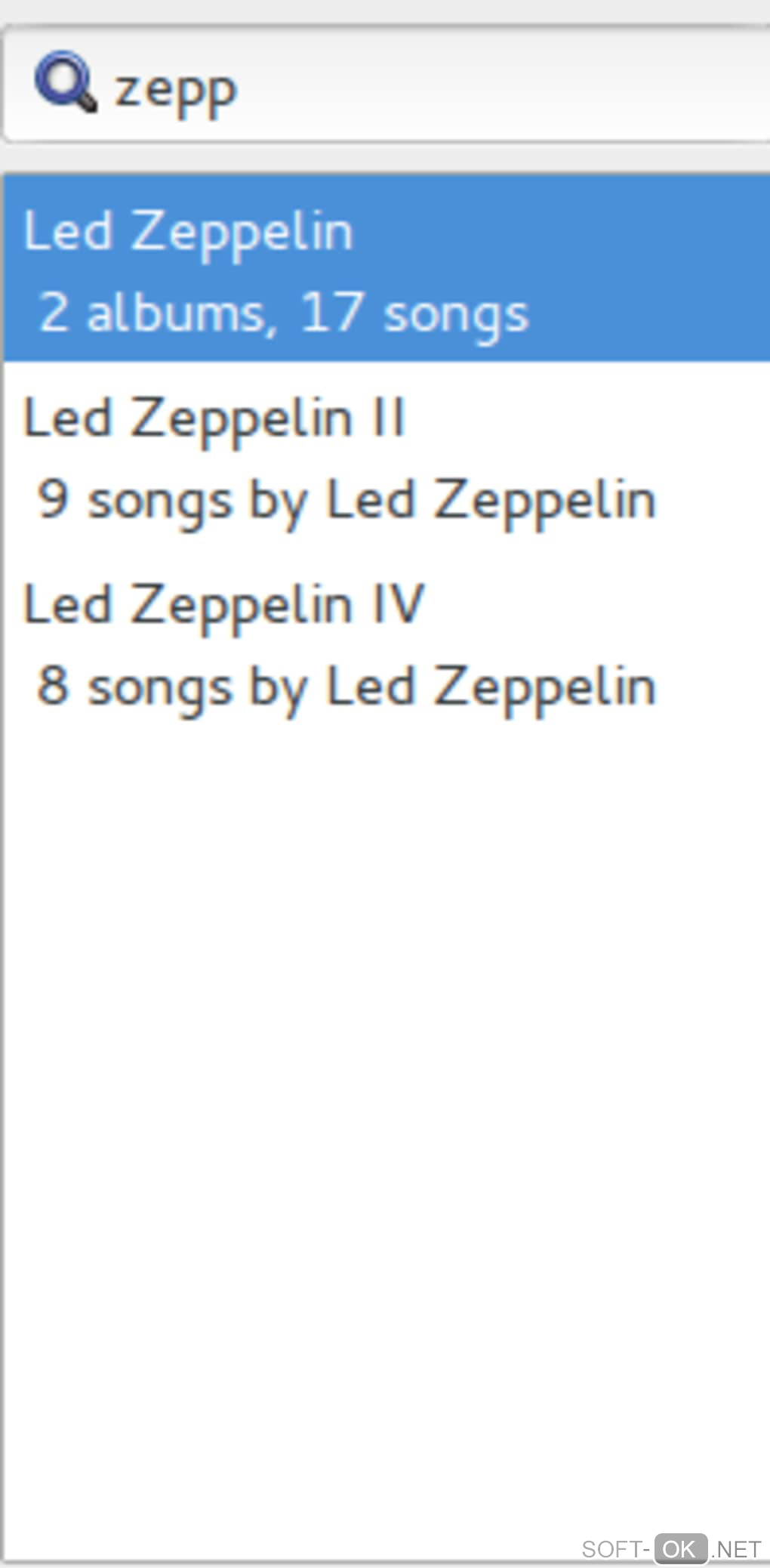Click the 'Led Zeppelin II' title text
This screenshot has height=1568, width=770.
tap(215, 418)
